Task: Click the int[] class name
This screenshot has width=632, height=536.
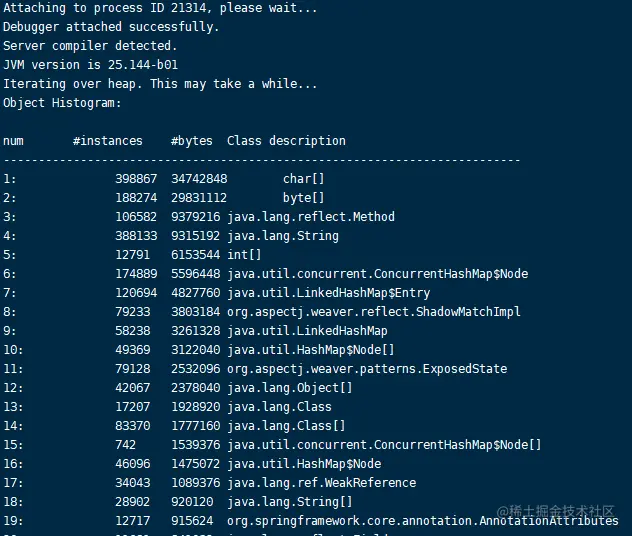Action: tap(244, 255)
